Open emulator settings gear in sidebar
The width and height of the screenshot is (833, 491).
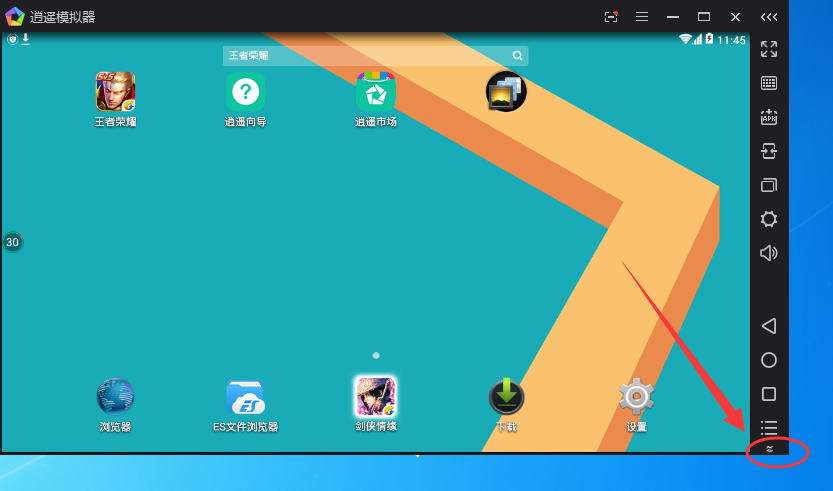pyautogui.click(x=769, y=219)
